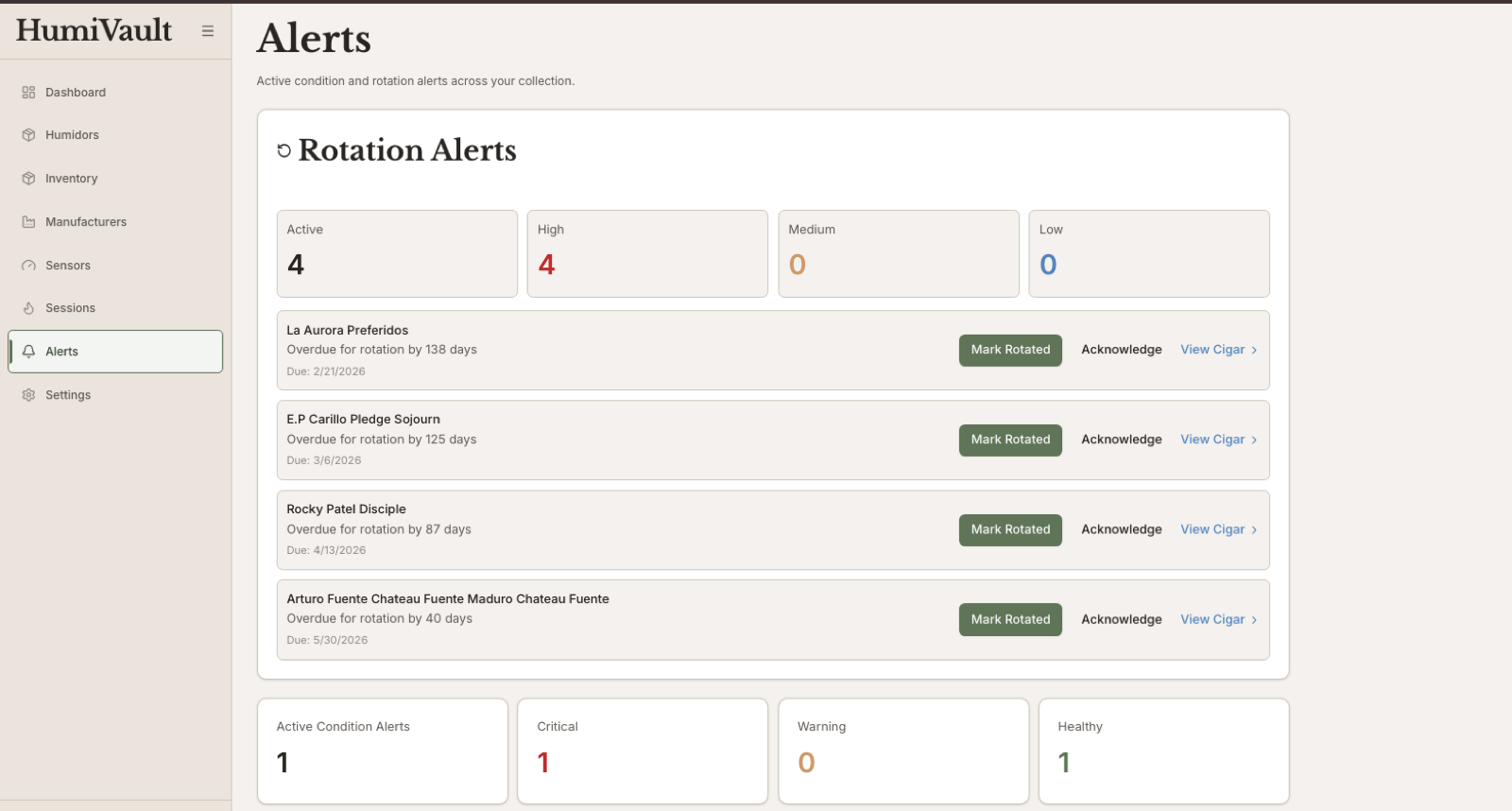Open the Dashboard page
This screenshot has width=1512, height=811.
(x=115, y=93)
